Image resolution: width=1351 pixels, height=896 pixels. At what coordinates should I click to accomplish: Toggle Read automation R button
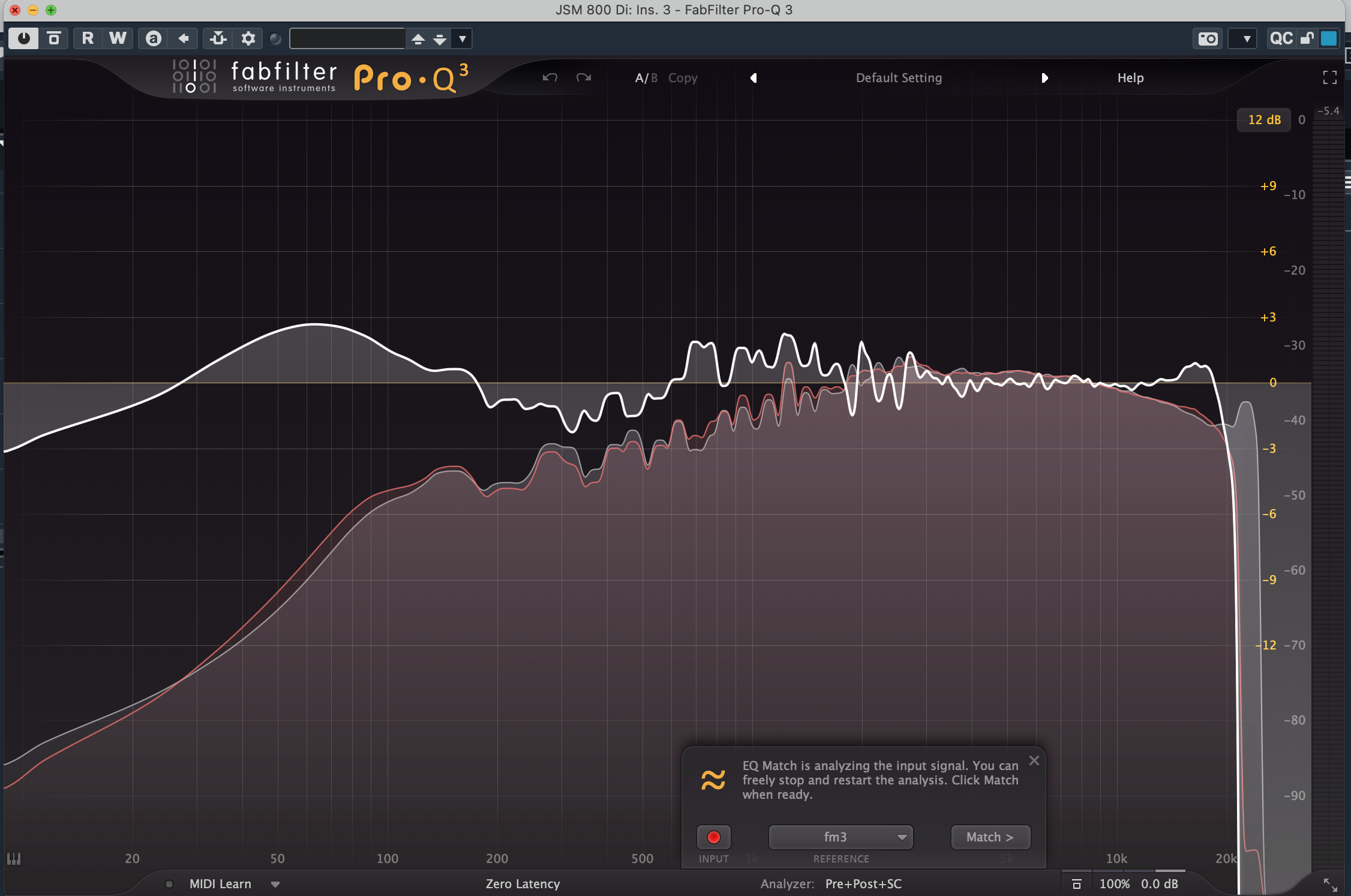pyautogui.click(x=88, y=39)
